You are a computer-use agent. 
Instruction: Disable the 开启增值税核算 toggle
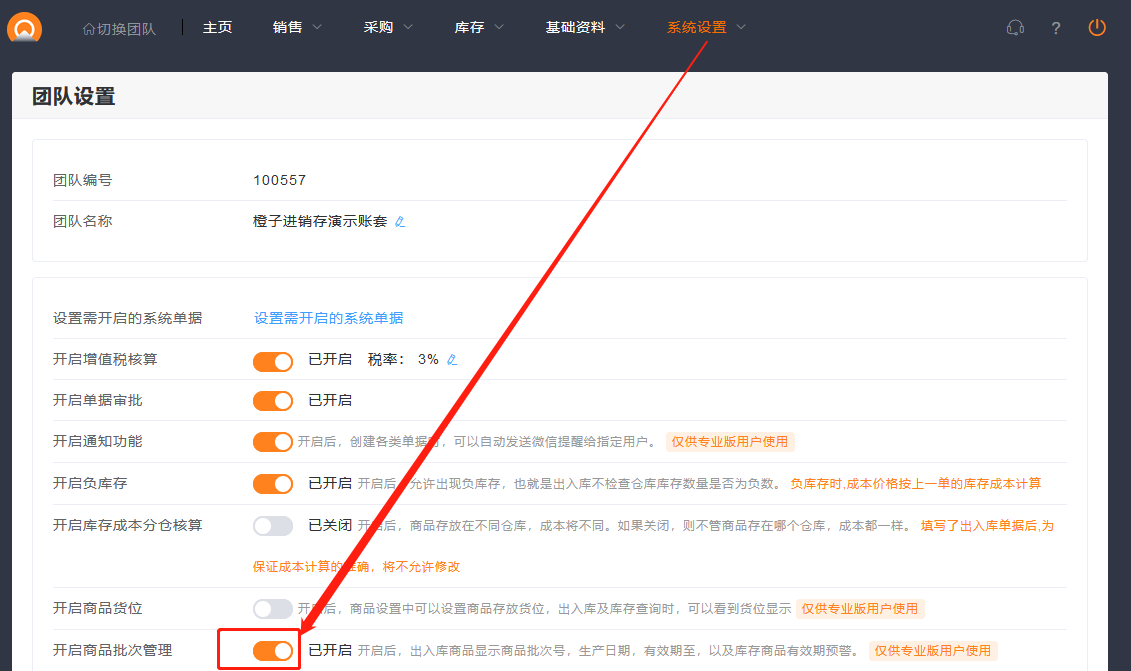(273, 360)
